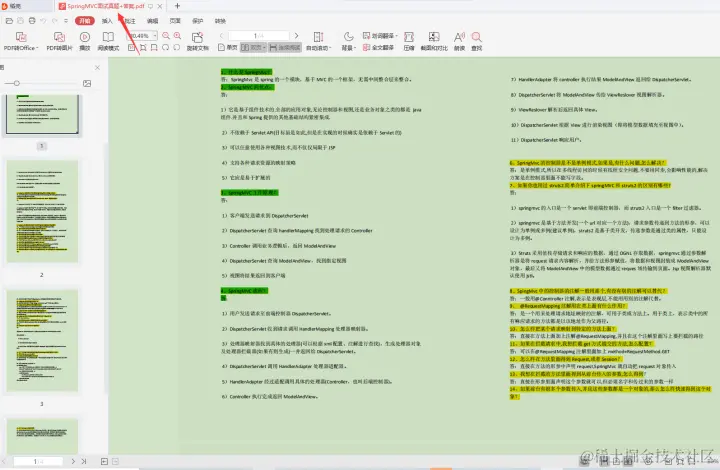720x470 pixels.
Task: Undo the last action
Action: pos(43,21)
